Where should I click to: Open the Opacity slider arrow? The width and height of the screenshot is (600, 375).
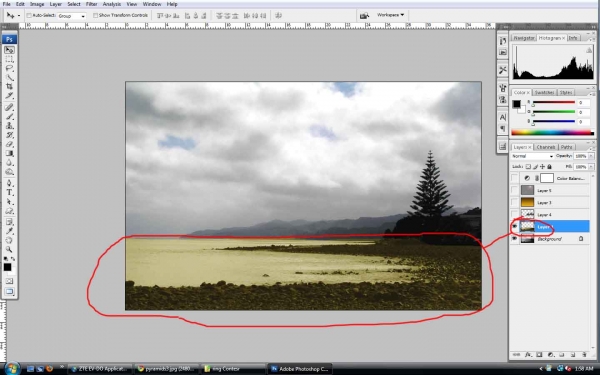pos(591,156)
